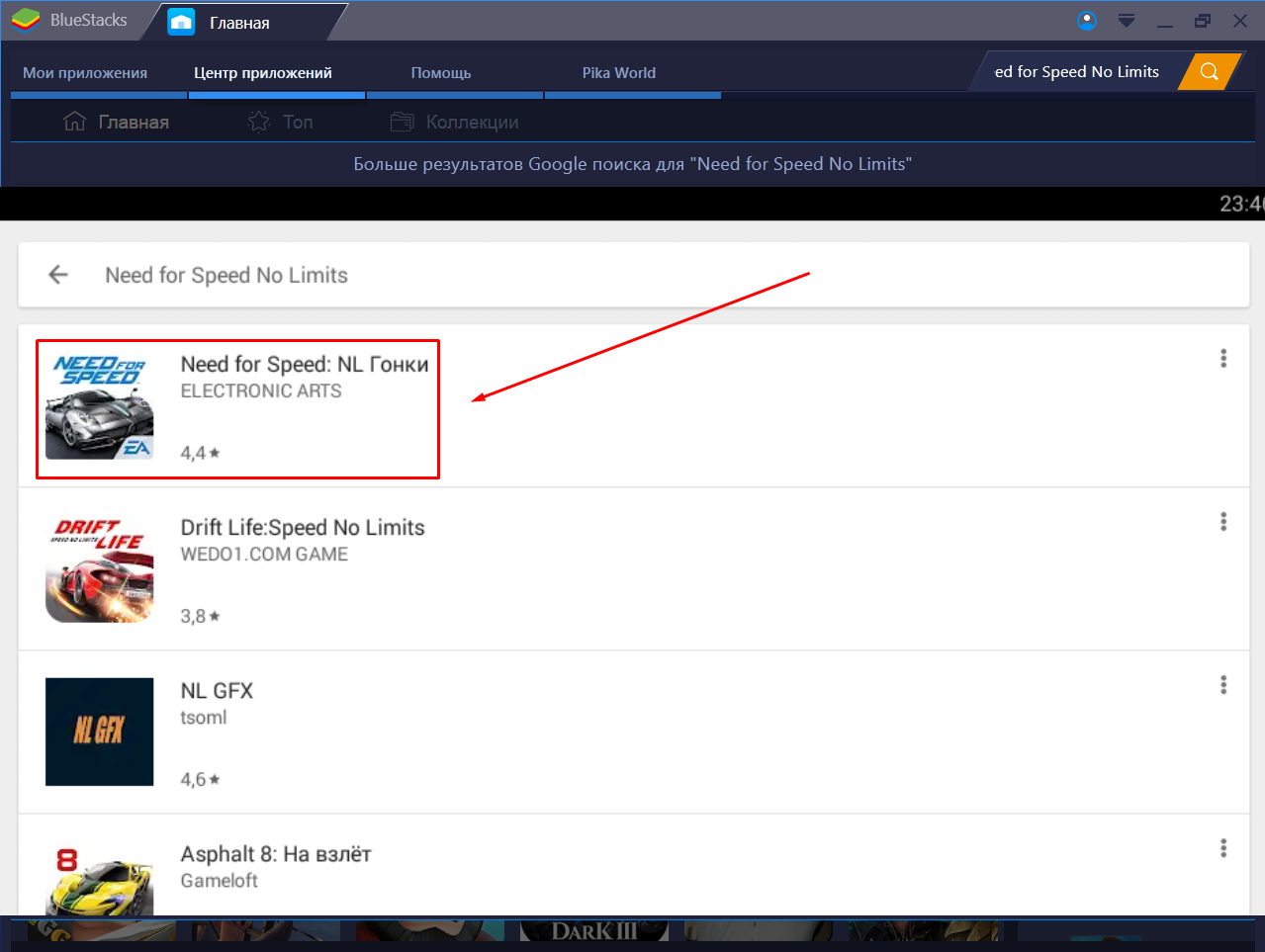The width and height of the screenshot is (1265, 952).
Task: Open options menu for Drift Life
Action: click(1223, 521)
